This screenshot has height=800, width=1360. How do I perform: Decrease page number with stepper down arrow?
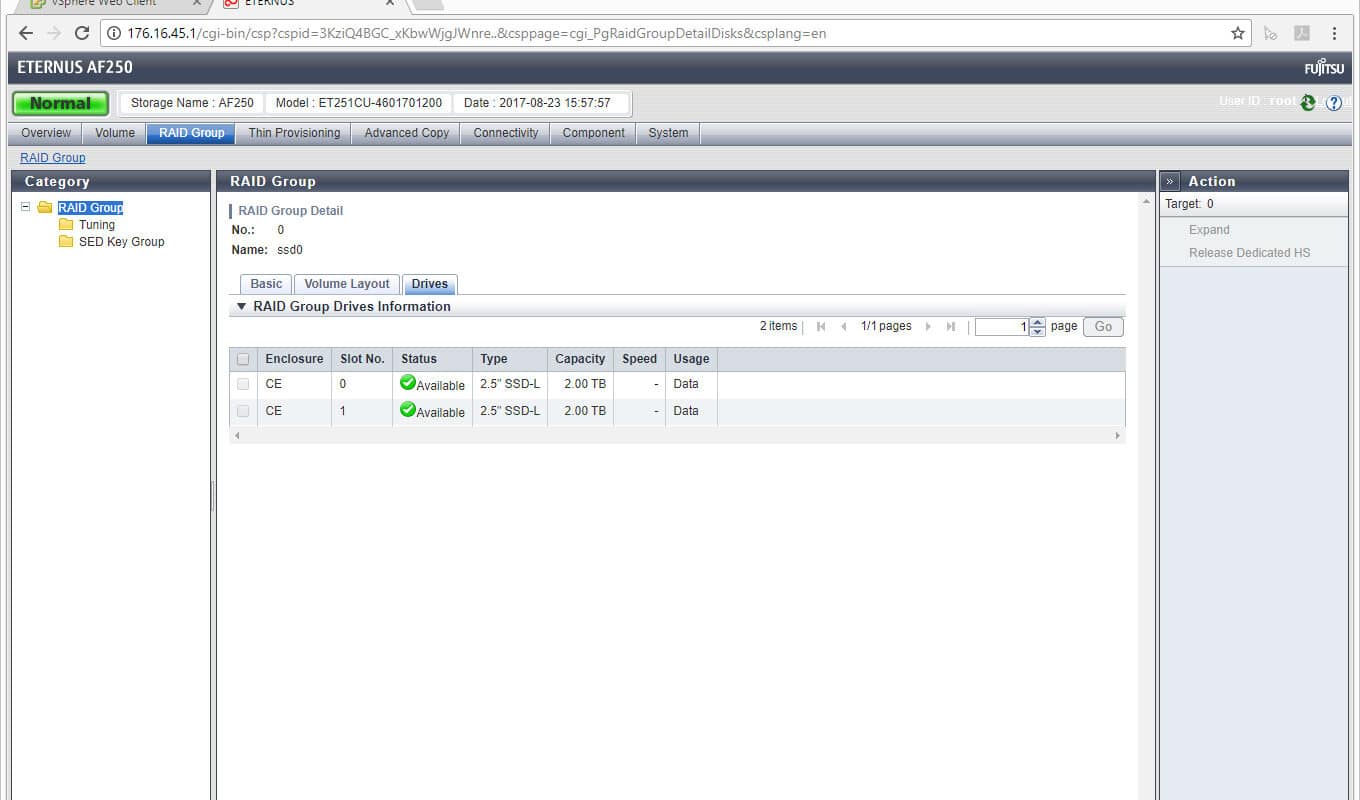coord(1037,331)
